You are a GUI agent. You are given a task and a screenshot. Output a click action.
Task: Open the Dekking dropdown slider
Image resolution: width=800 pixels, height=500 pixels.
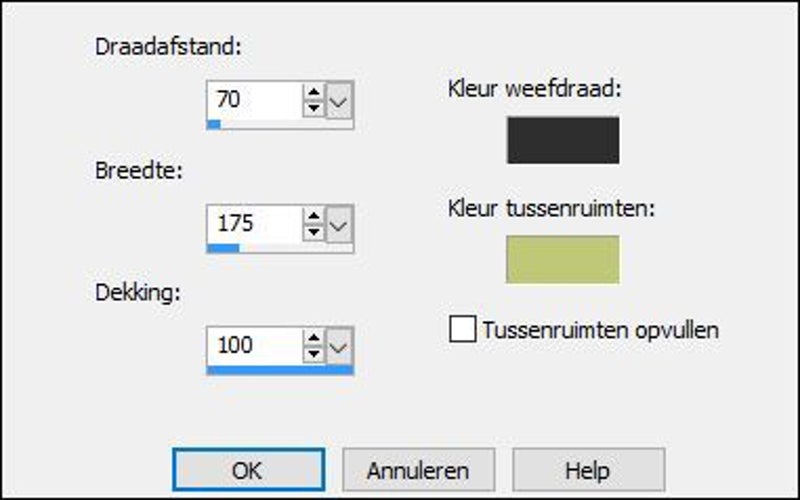[x=340, y=346]
